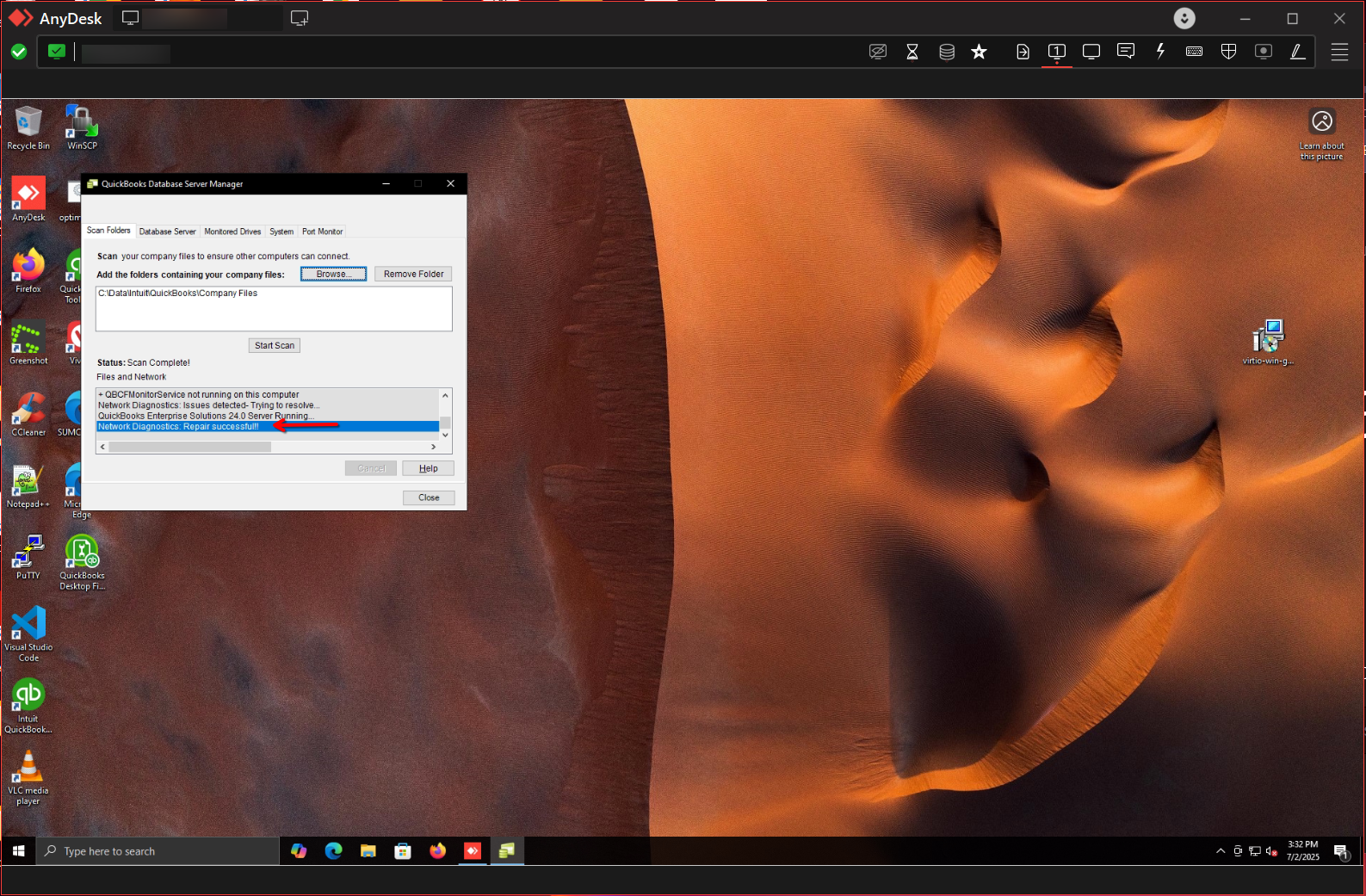The height and width of the screenshot is (896, 1366).
Task: Click the star favorites icon
Action: click(979, 52)
